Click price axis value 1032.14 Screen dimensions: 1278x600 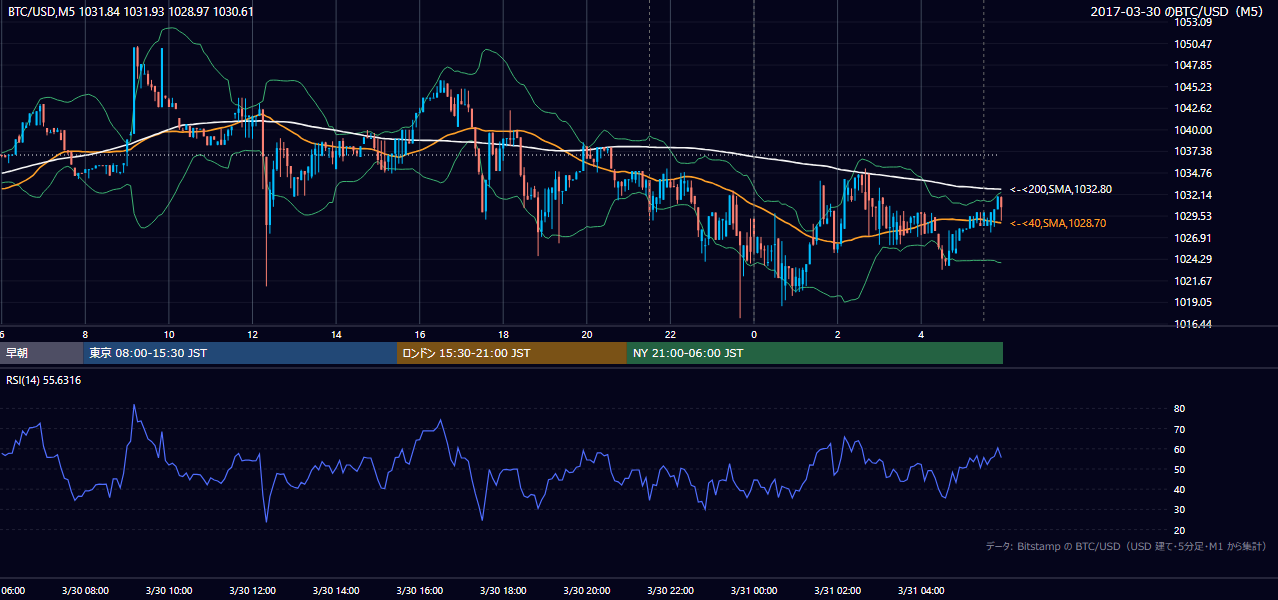click(1193, 195)
